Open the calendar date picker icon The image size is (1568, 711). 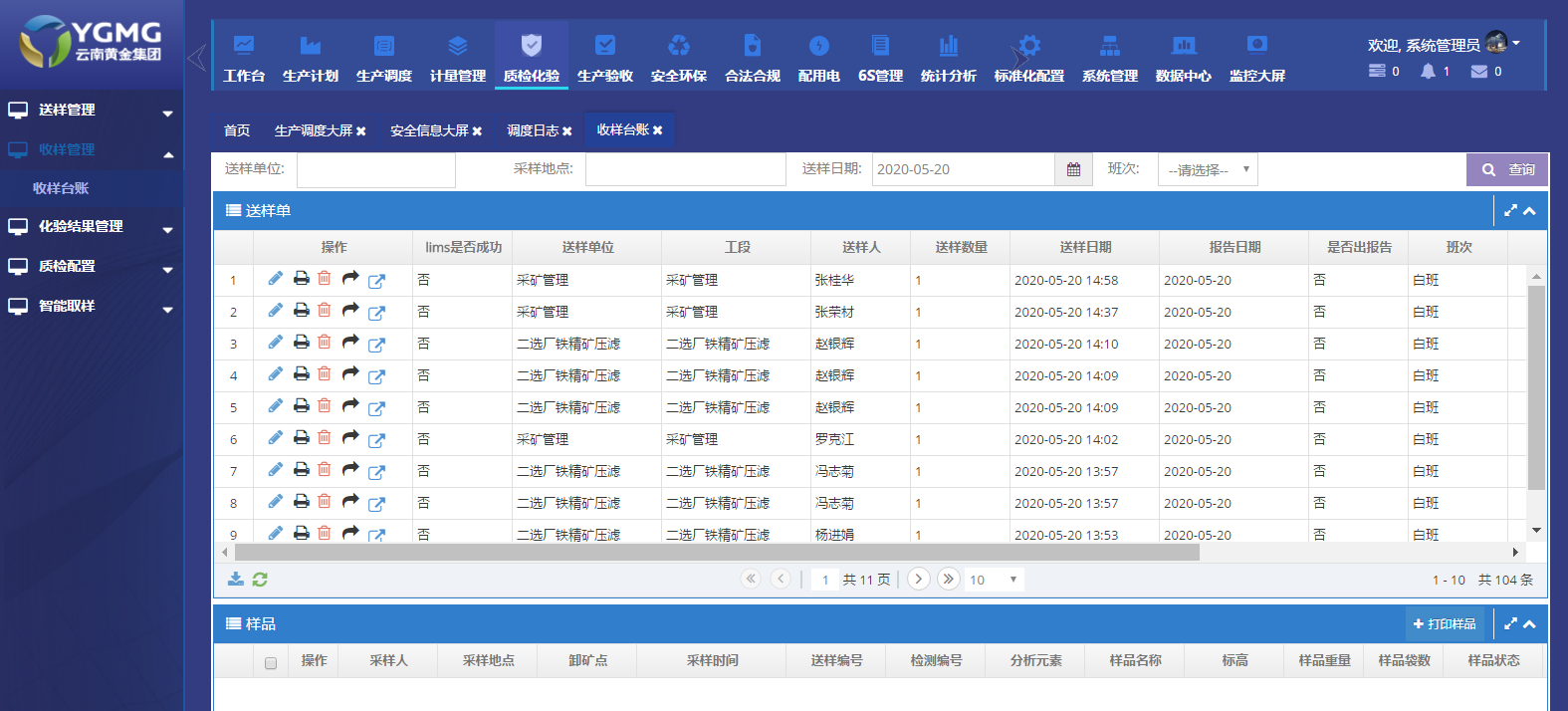(x=1073, y=170)
